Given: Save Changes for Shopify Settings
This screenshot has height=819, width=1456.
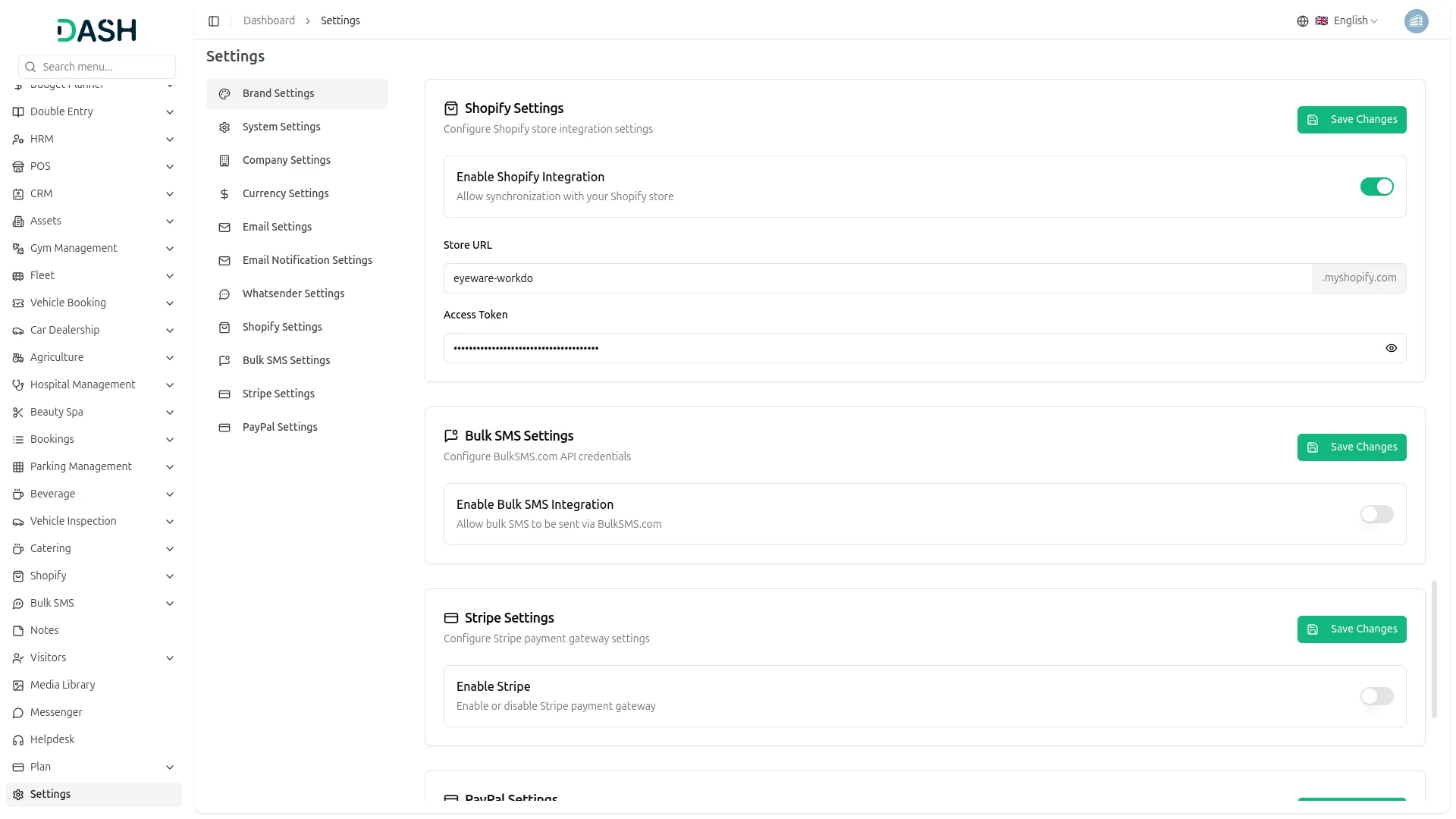Looking at the screenshot, I should 1351,120.
